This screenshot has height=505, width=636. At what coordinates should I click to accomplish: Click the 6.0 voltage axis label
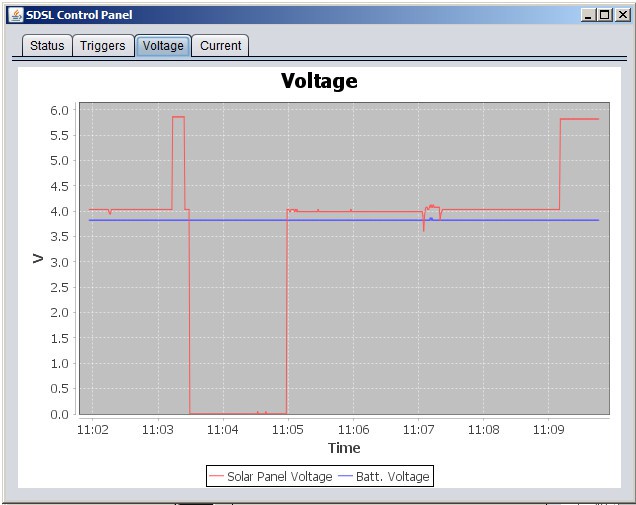[60, 110]
